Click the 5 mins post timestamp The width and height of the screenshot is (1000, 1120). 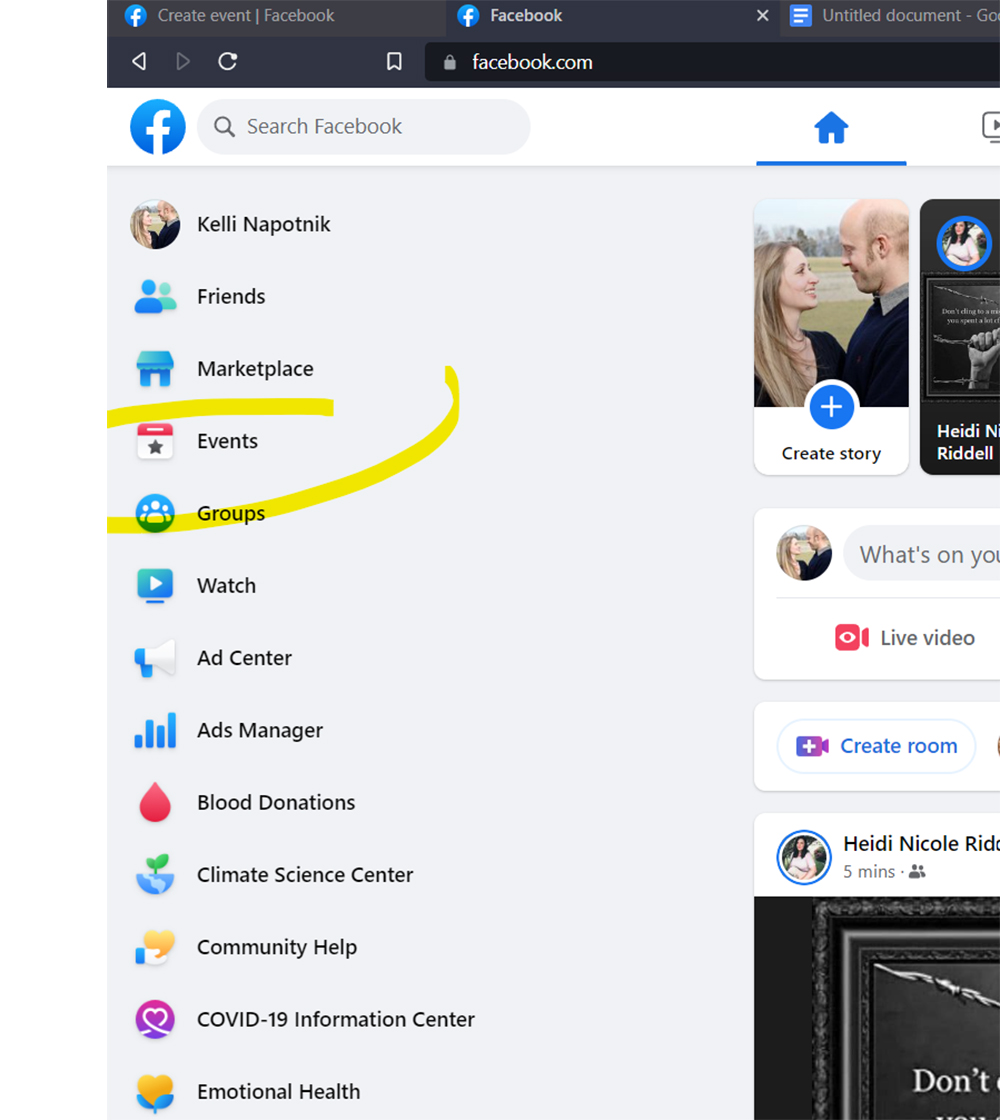(869, 871)
